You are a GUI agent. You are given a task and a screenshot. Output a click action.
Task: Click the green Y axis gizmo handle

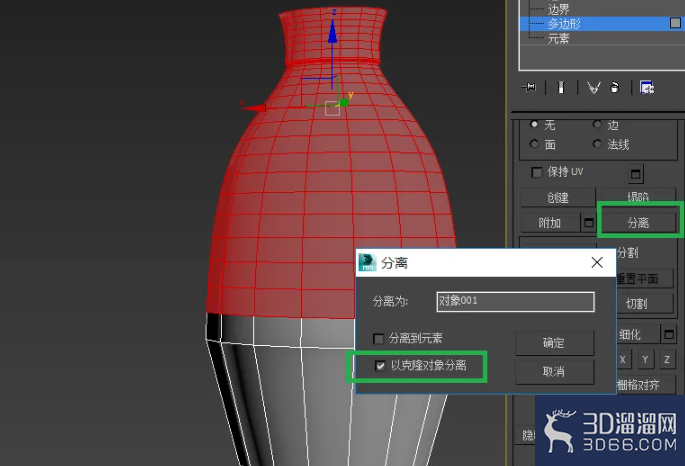pyautogui.click(x=344, y=102)
